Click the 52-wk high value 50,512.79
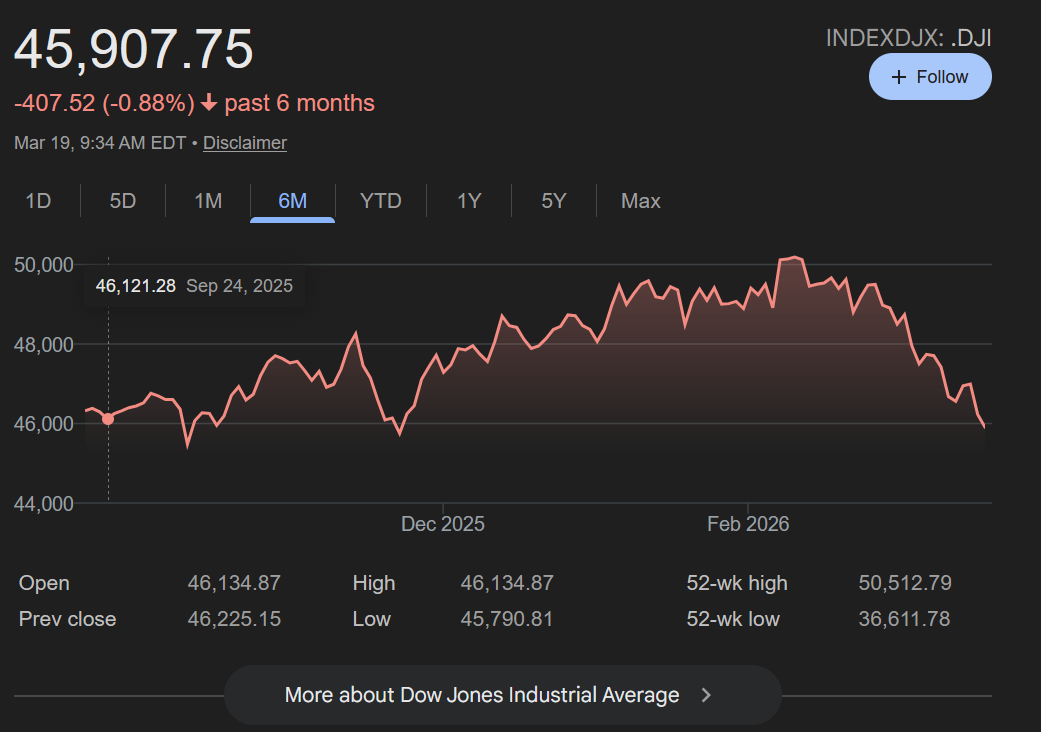The width and height of the screenshot is (1041, 732). coord(904,583)
